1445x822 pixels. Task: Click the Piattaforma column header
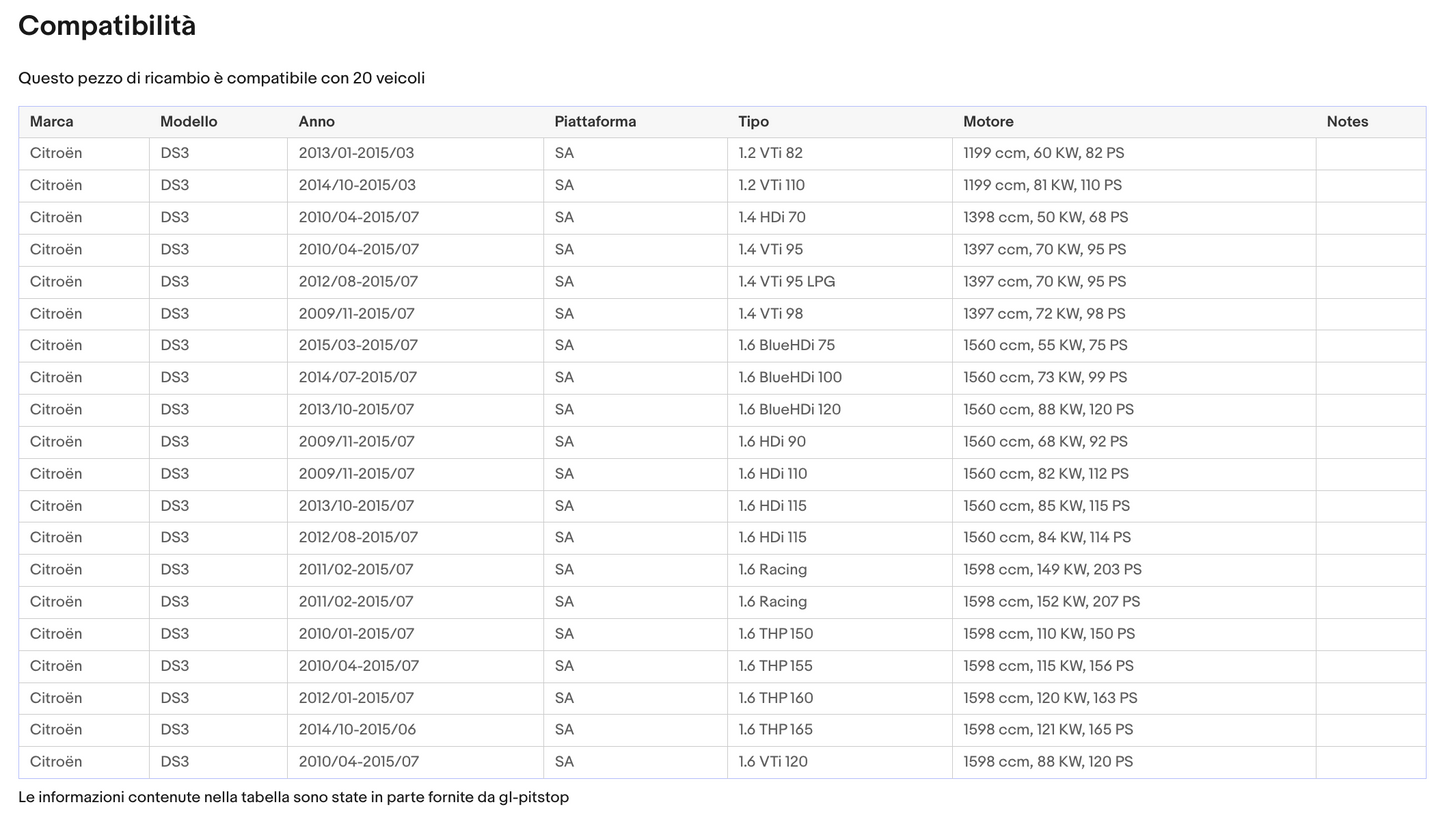[595, 122]
